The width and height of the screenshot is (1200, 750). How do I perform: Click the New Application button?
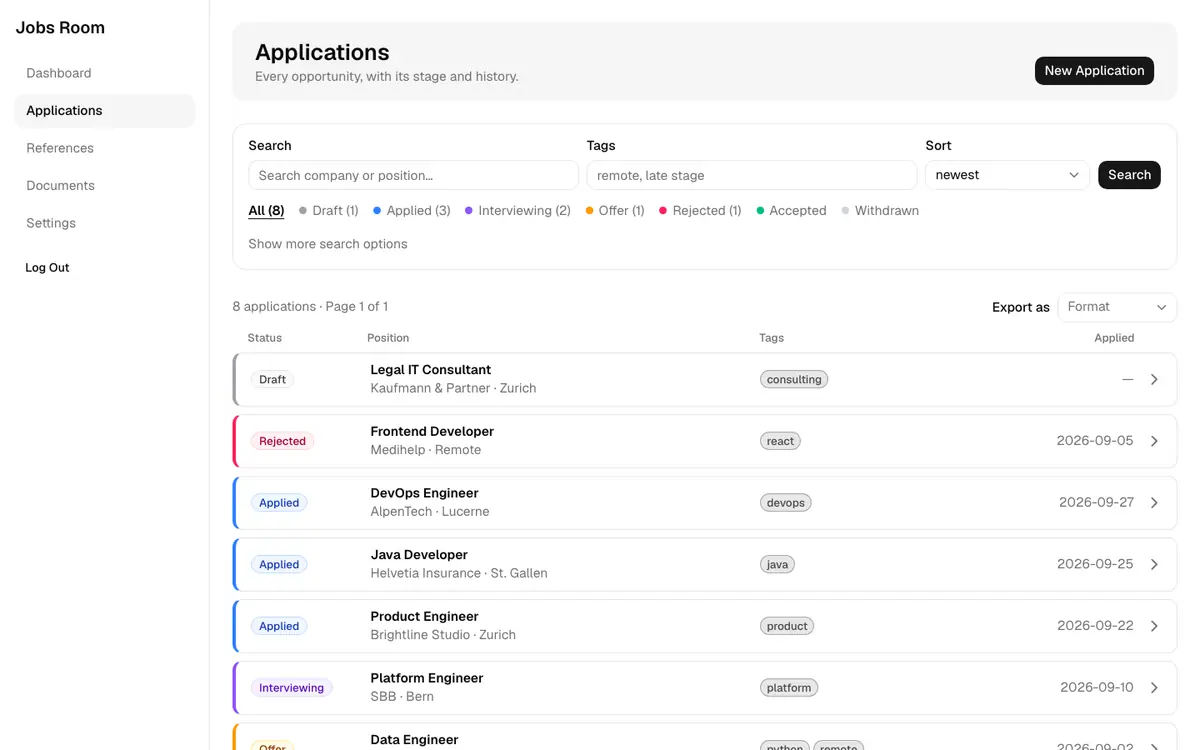click(x=1094, y=71)
